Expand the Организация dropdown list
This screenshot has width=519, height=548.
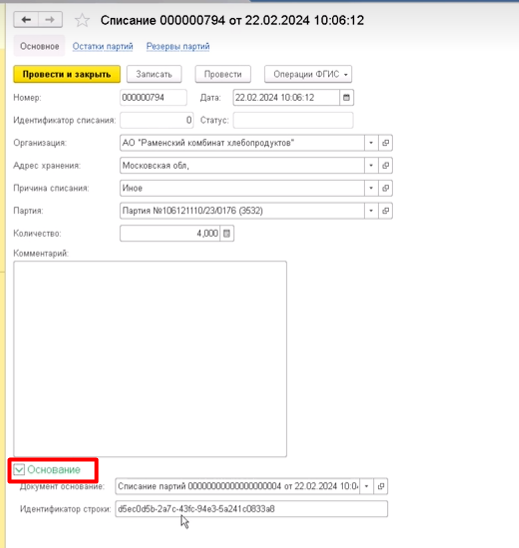point(371,143)
